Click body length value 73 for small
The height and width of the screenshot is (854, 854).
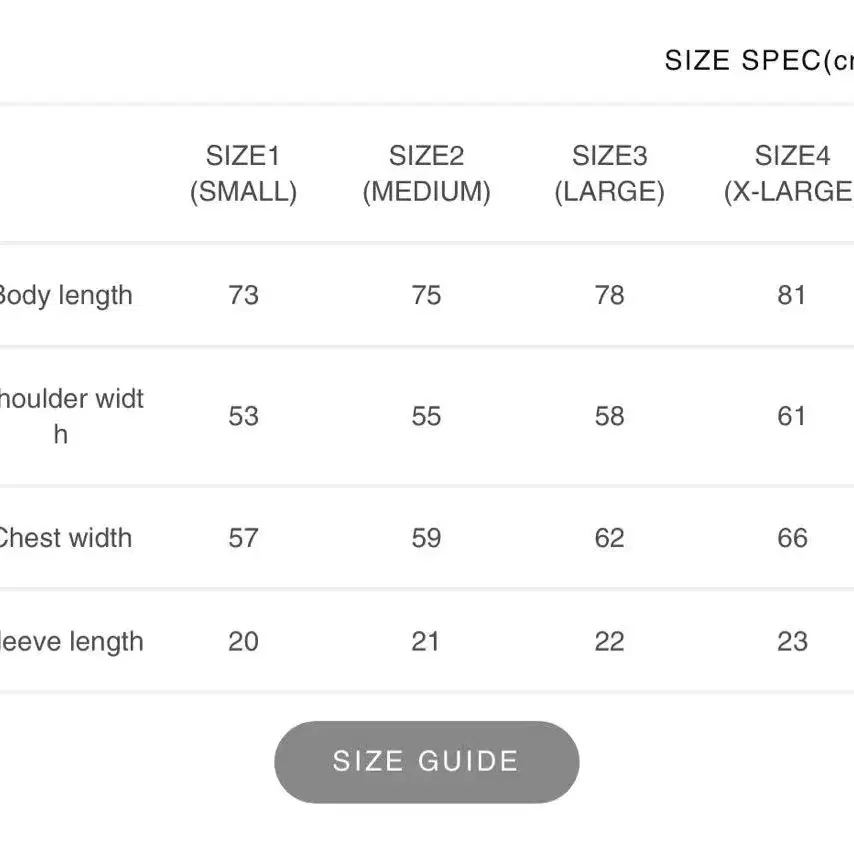pyautogui.click(x=243, y=295)
